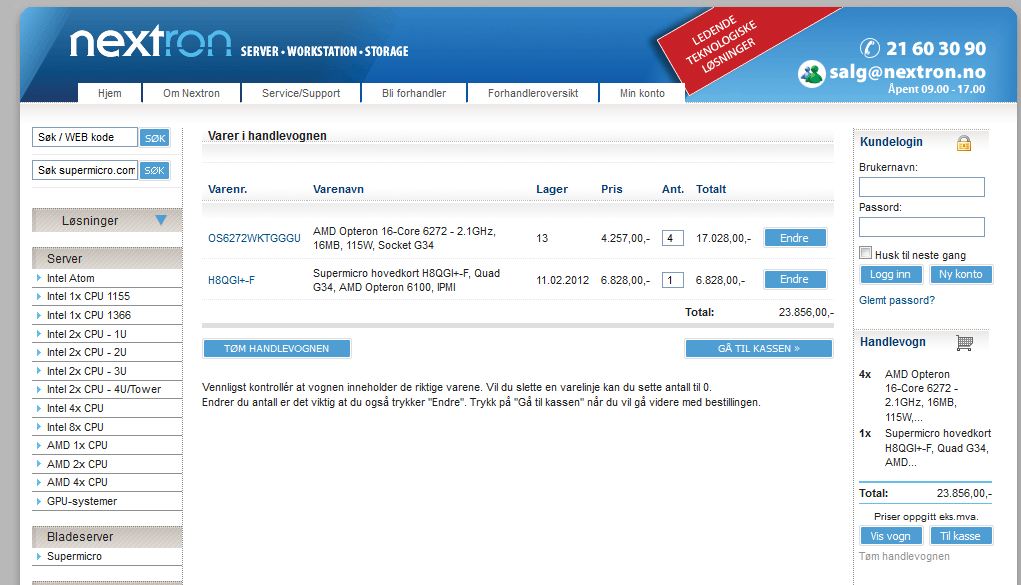Click the Server section header
The width and height of the screenshot is (1021, 585).
tap(107, 259)
